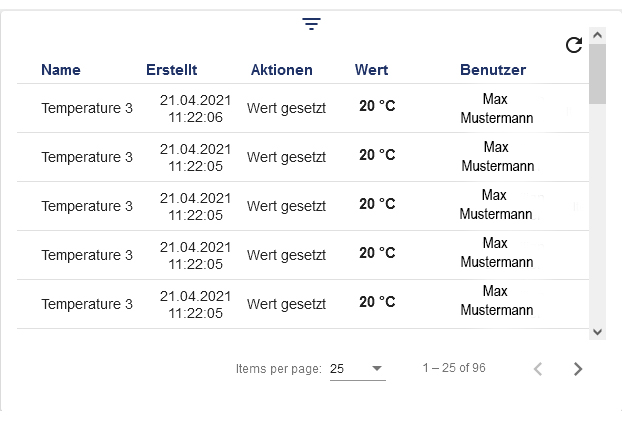The image size is (622, 421).
Task: Click 'Wert gesetzt' in the second row
Action: coord(286,157)
